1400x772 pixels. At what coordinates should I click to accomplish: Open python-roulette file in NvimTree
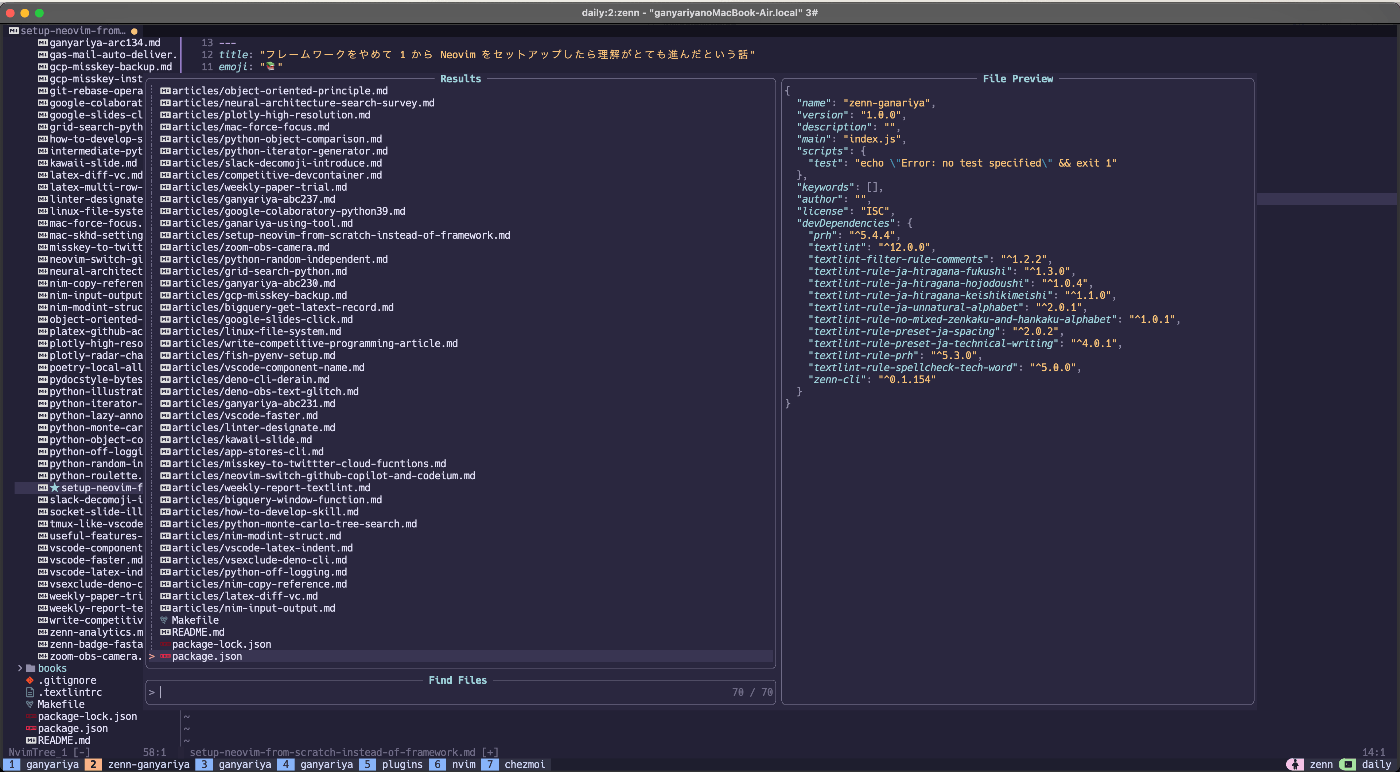[x=90, y=476]
